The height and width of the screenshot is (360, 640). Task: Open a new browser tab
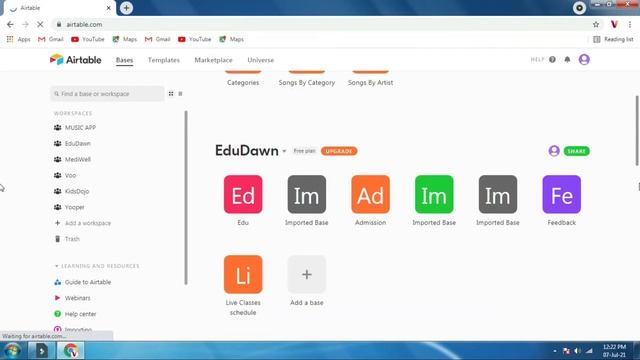tap(127, 8)
